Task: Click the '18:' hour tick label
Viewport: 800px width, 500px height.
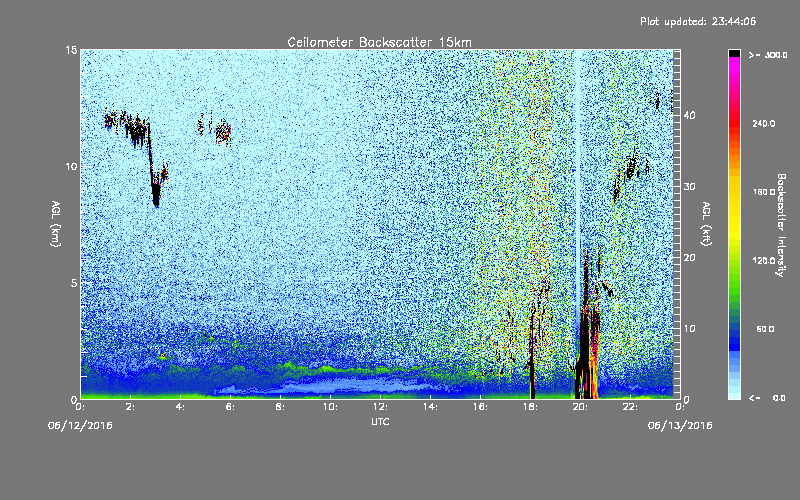Action: [x=530, y=407]
